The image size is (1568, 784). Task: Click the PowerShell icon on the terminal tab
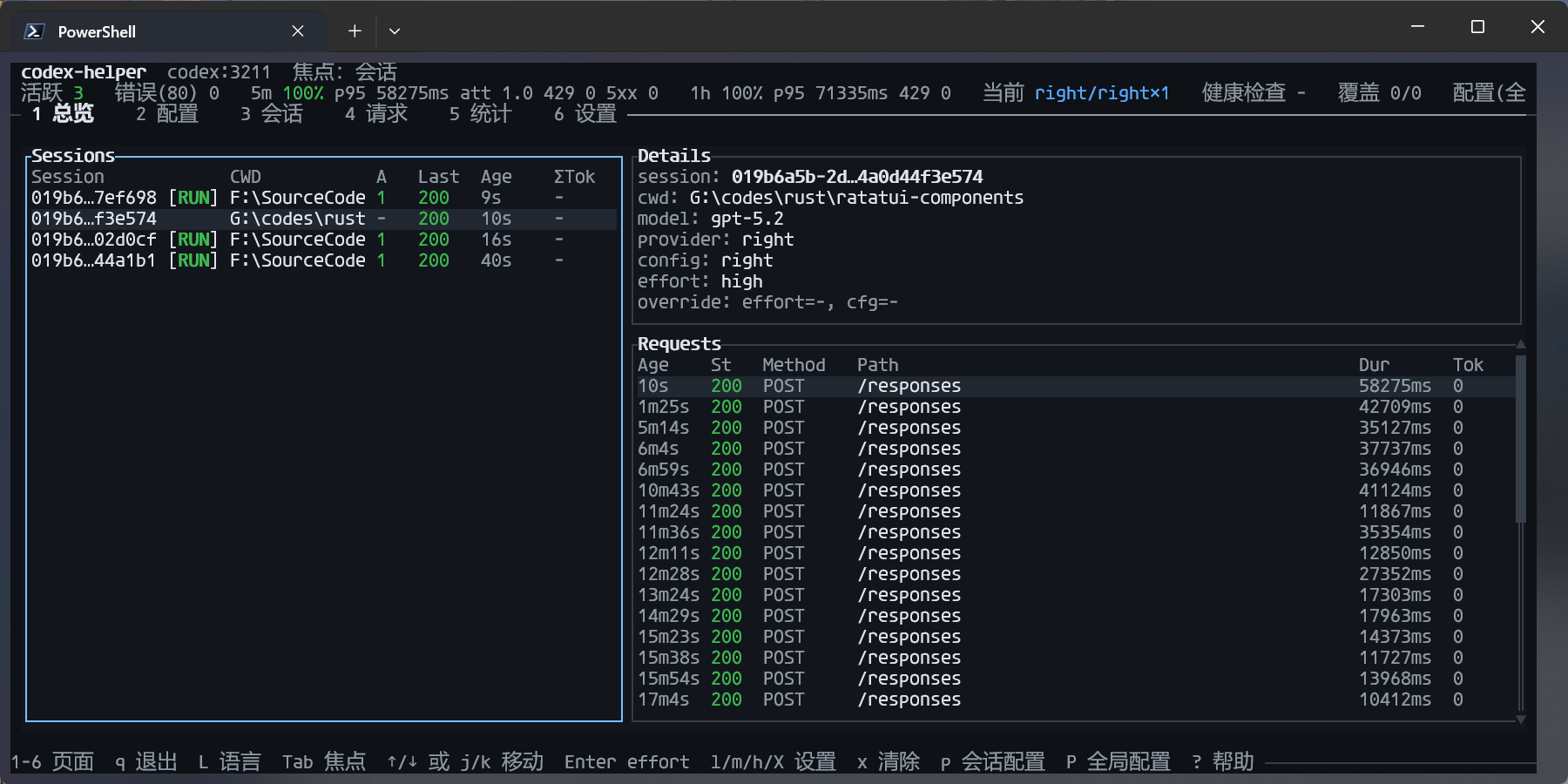[x=32, y=31]
